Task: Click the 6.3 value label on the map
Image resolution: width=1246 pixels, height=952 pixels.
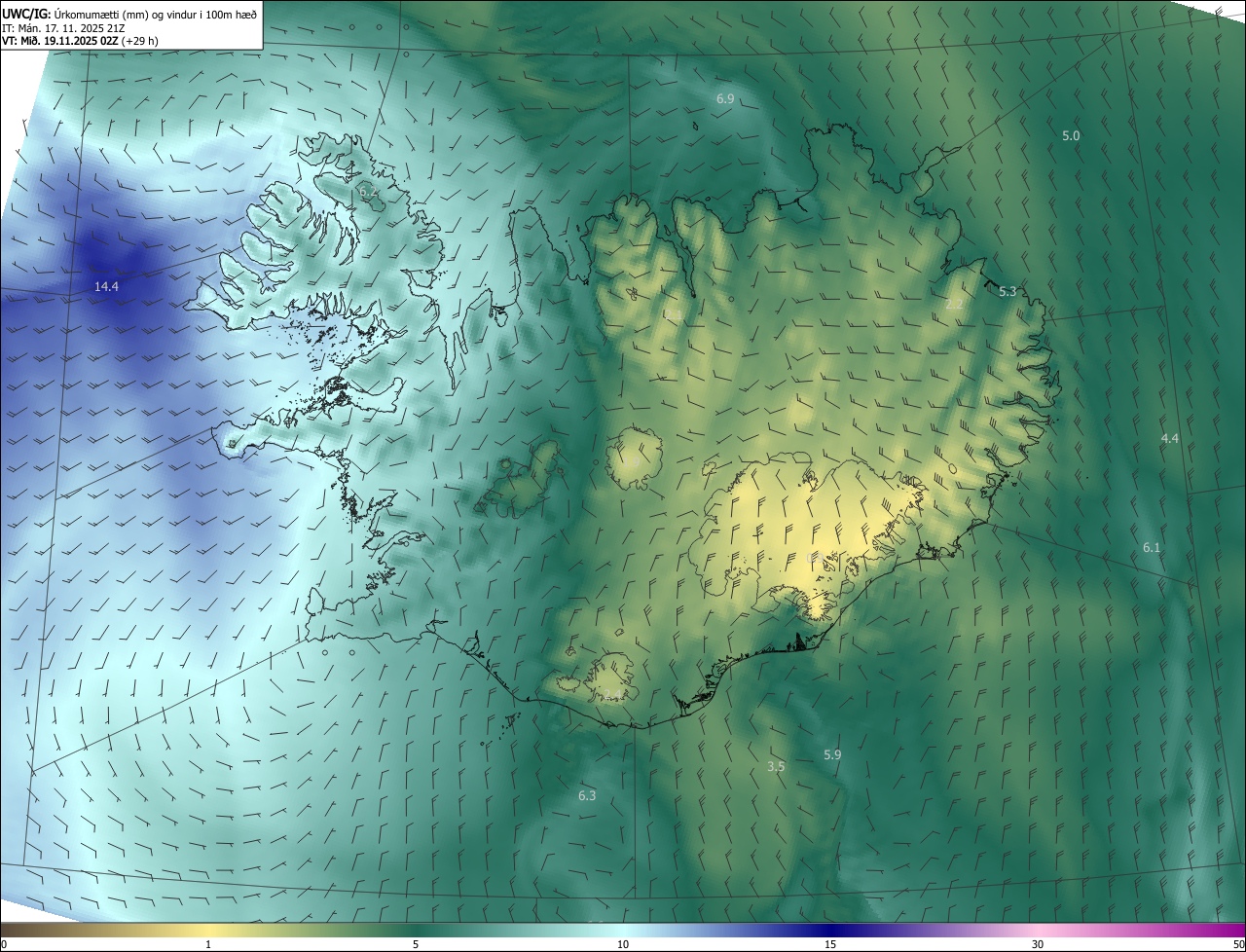Action: click(x=587, y=796)
